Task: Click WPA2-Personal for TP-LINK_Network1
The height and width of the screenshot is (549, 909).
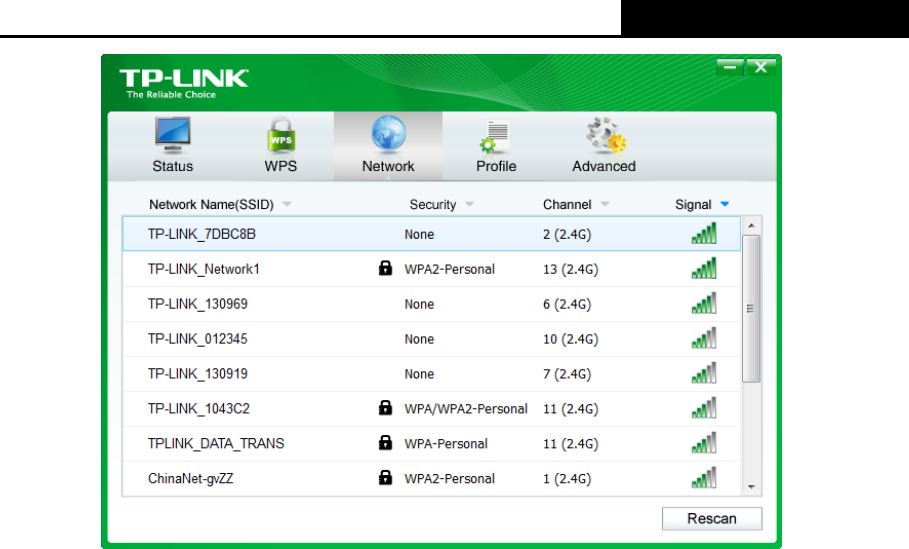Action: 449,269
